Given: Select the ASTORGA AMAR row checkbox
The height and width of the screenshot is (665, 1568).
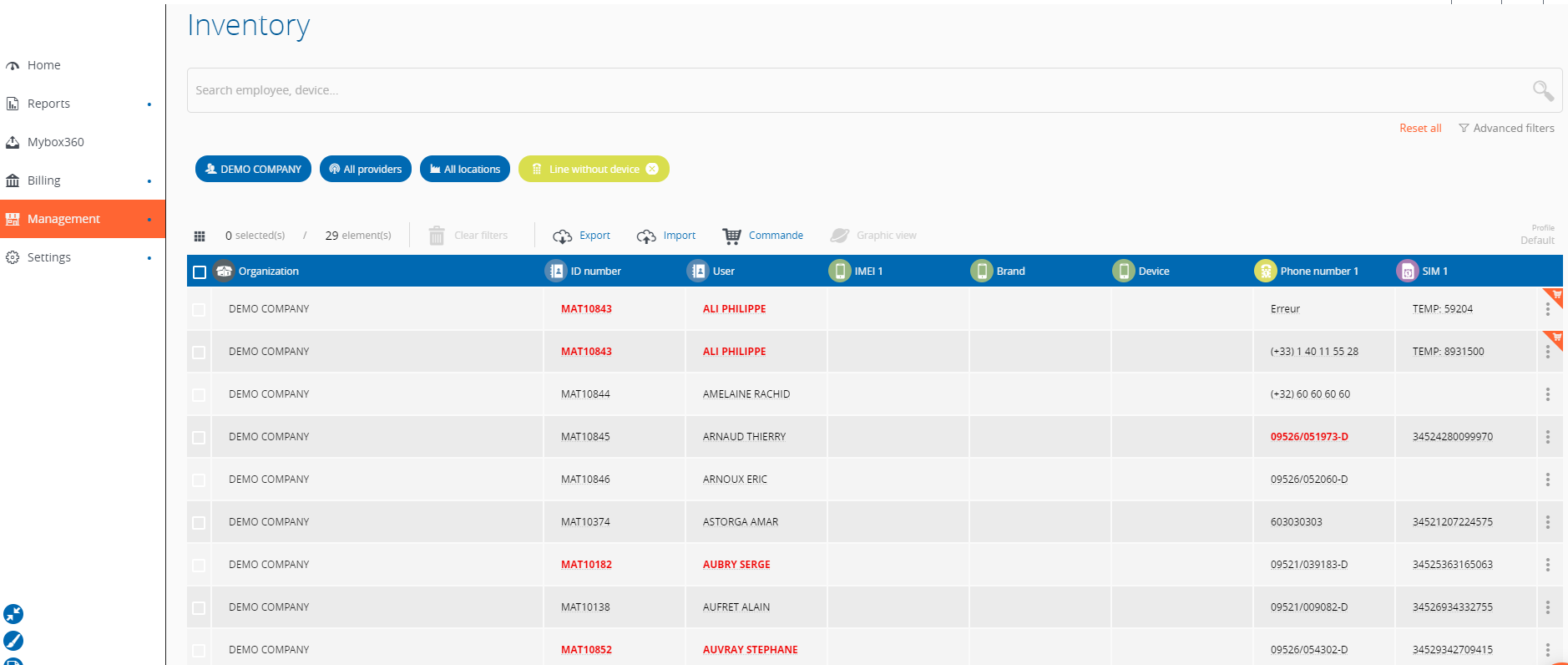Looking at the screenshot, I should pyautogui.click(x=199, y=523).
